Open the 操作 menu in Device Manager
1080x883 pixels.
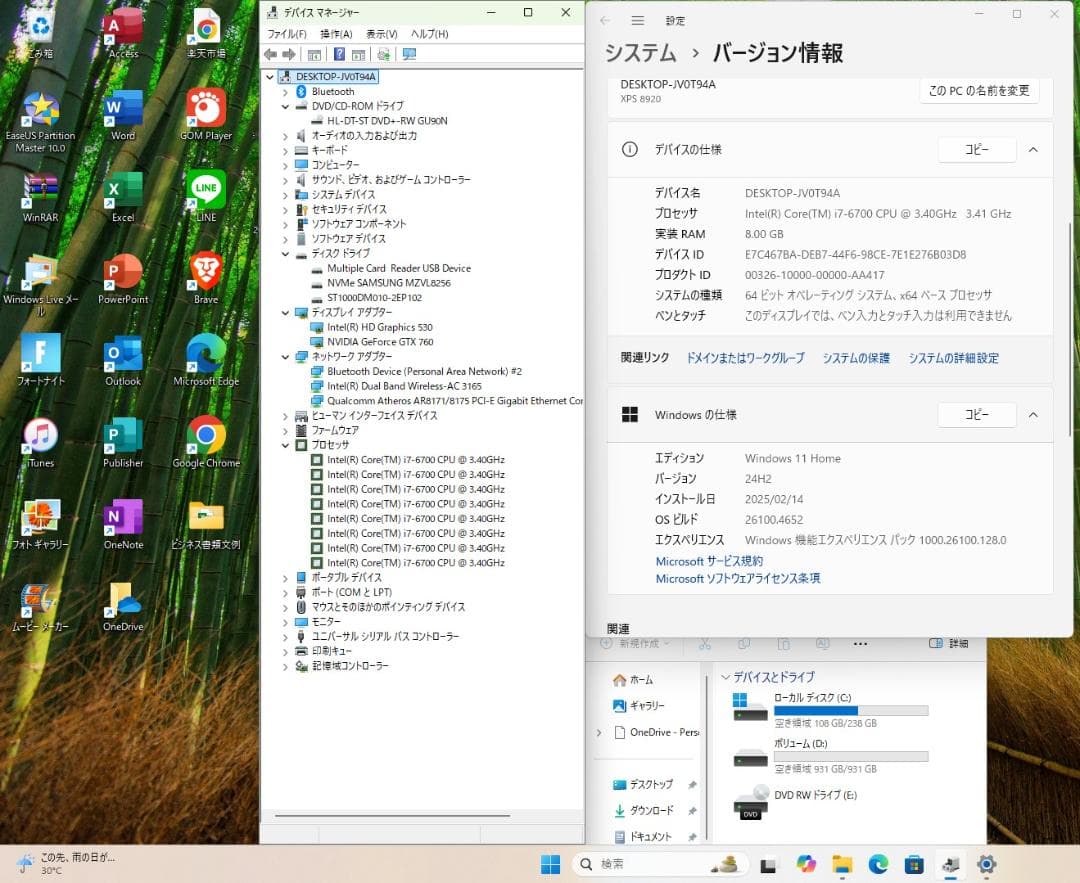coord(336,33)
